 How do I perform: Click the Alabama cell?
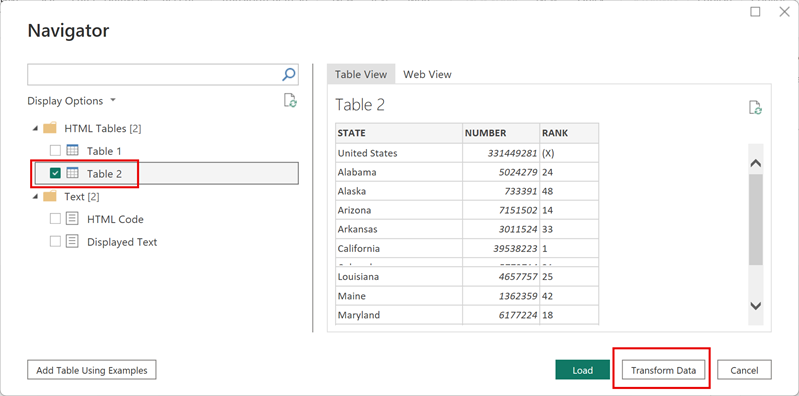pos(399,172)
